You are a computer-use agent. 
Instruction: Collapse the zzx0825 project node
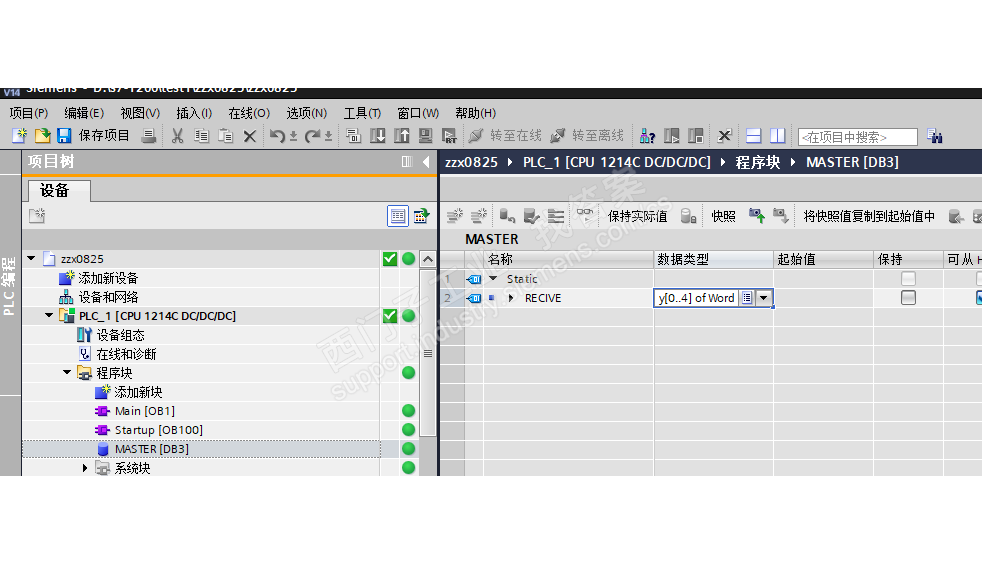pos(31,259)
